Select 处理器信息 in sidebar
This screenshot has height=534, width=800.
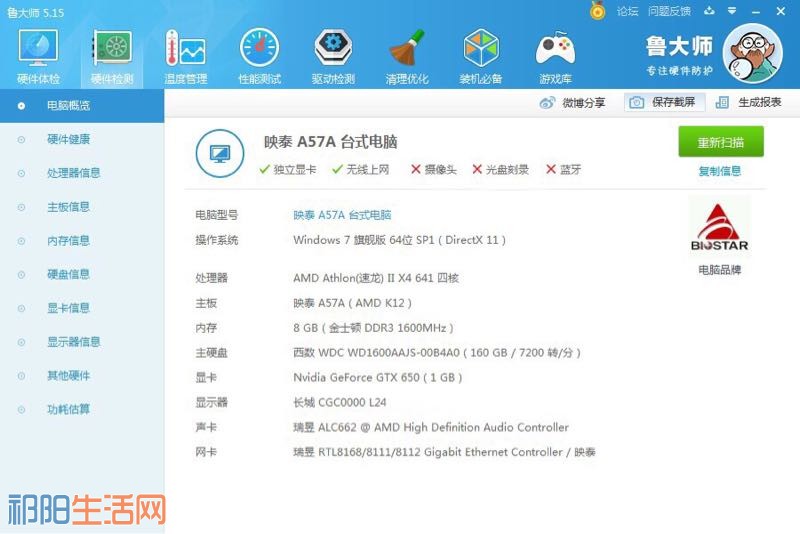pyautogui.click(x=82, y=173)
